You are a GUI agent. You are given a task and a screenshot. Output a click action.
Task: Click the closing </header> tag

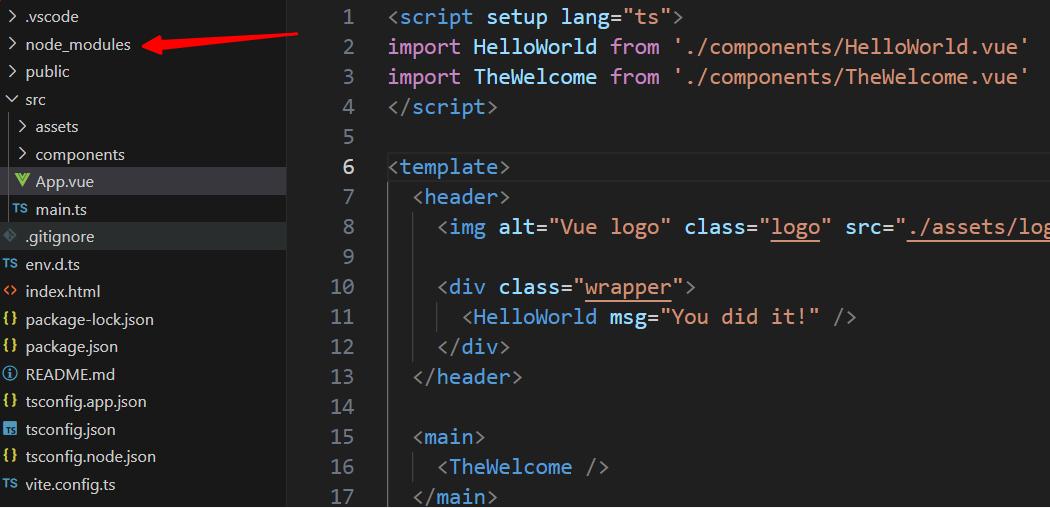click(x=467, y=377)
